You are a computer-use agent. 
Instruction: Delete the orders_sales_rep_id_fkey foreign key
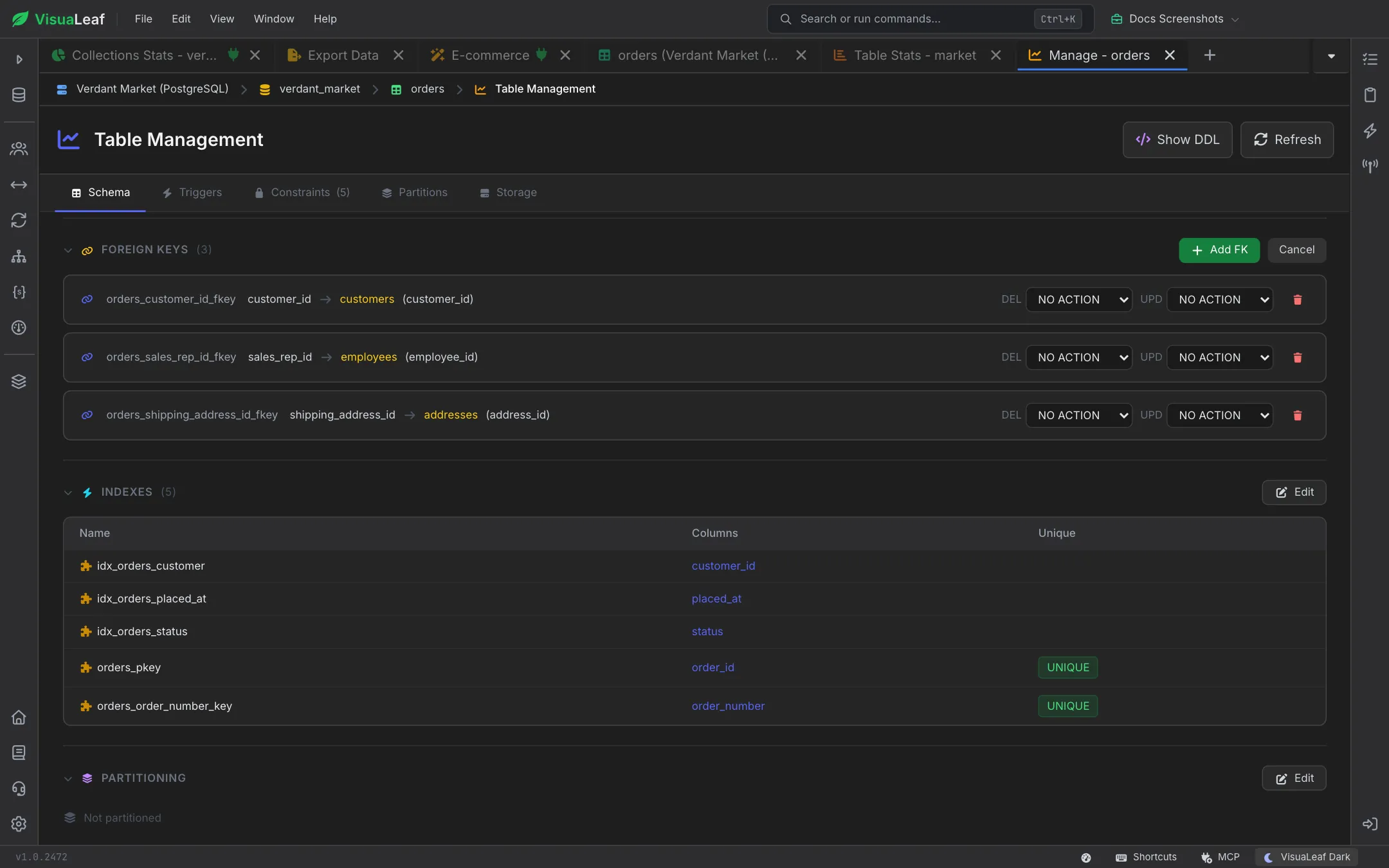pyautogui.click(x=1297, y=357)
